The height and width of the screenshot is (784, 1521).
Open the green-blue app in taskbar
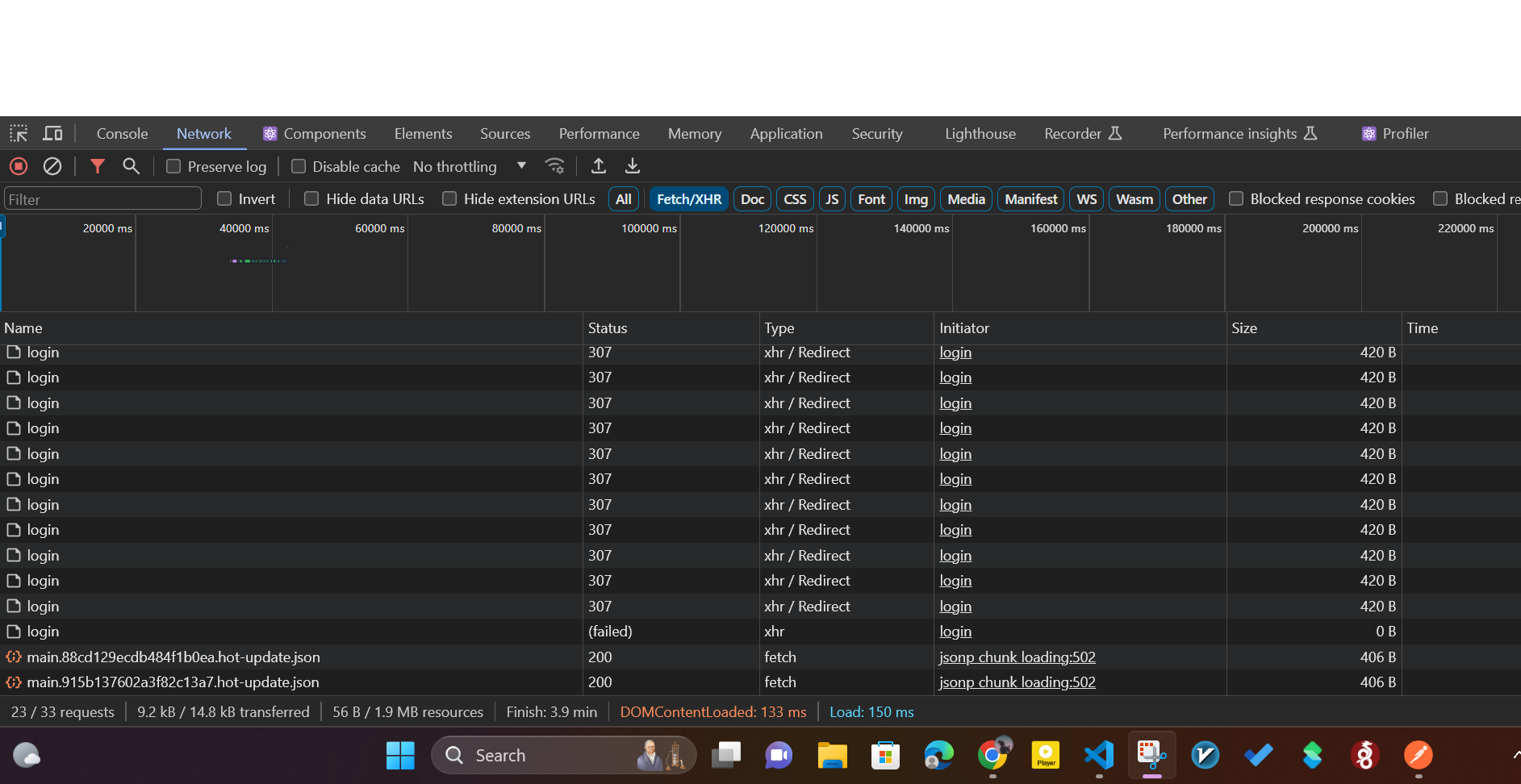click(1312, 756)
